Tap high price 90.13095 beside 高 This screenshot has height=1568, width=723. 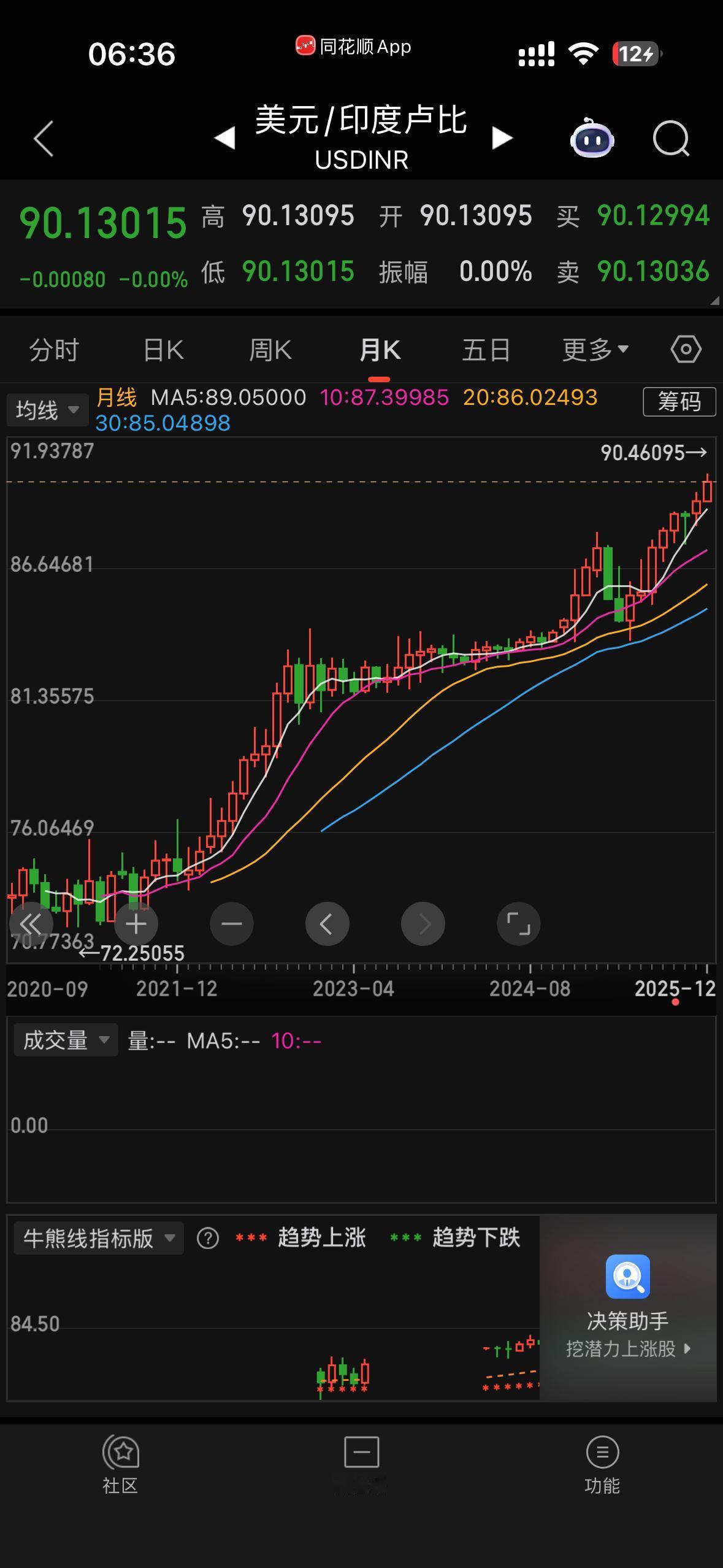click(x=298, y=215)
